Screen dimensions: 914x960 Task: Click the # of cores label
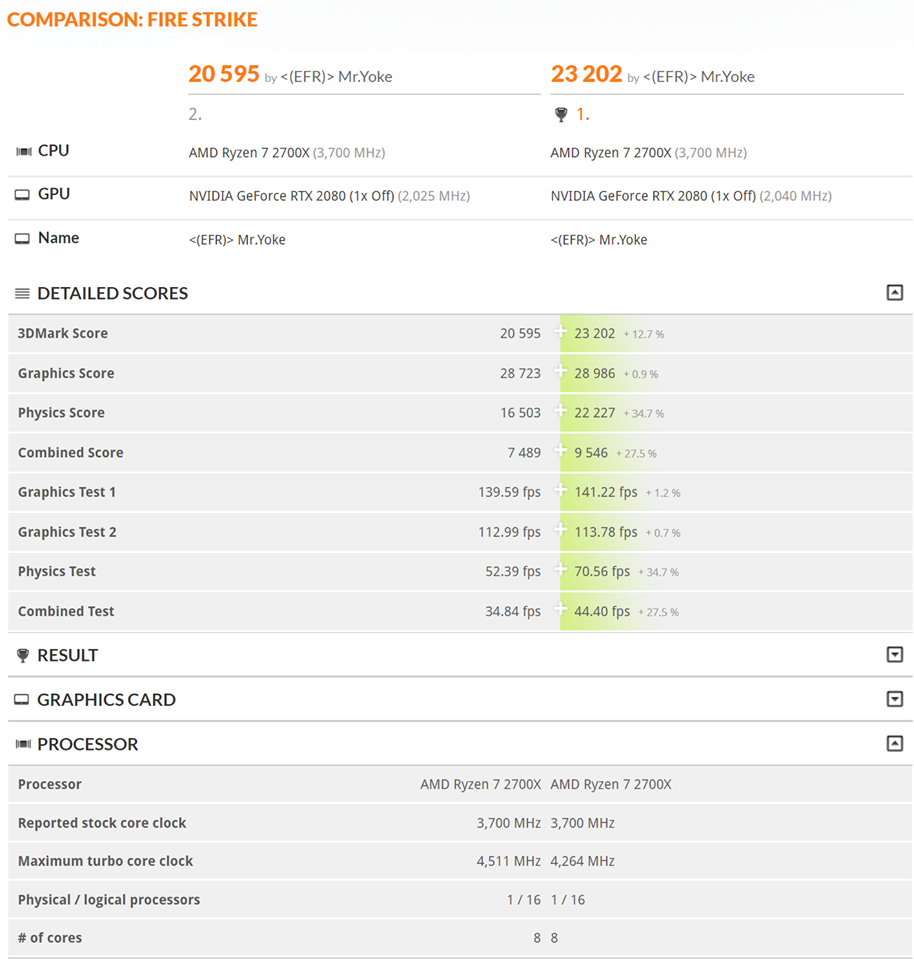50,937
